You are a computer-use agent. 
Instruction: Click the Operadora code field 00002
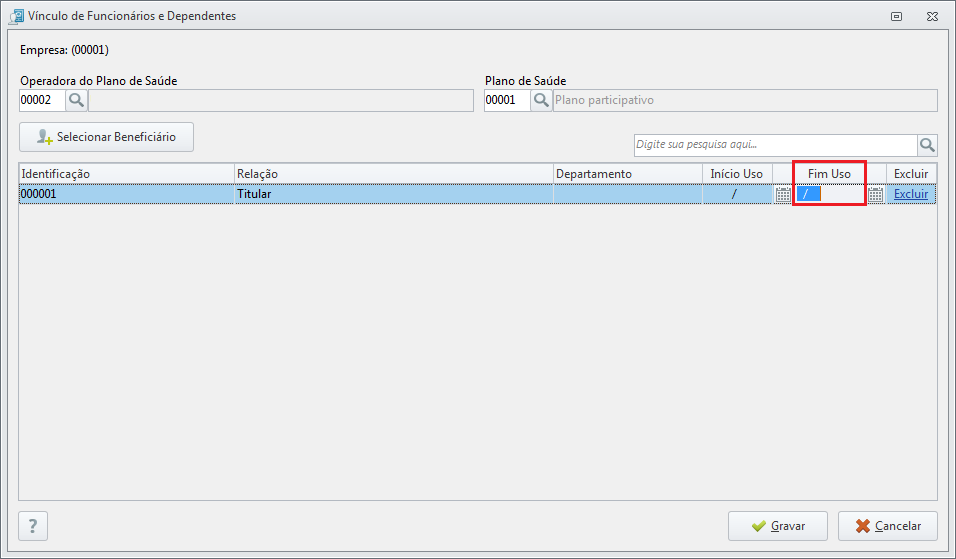pos(42,100)
